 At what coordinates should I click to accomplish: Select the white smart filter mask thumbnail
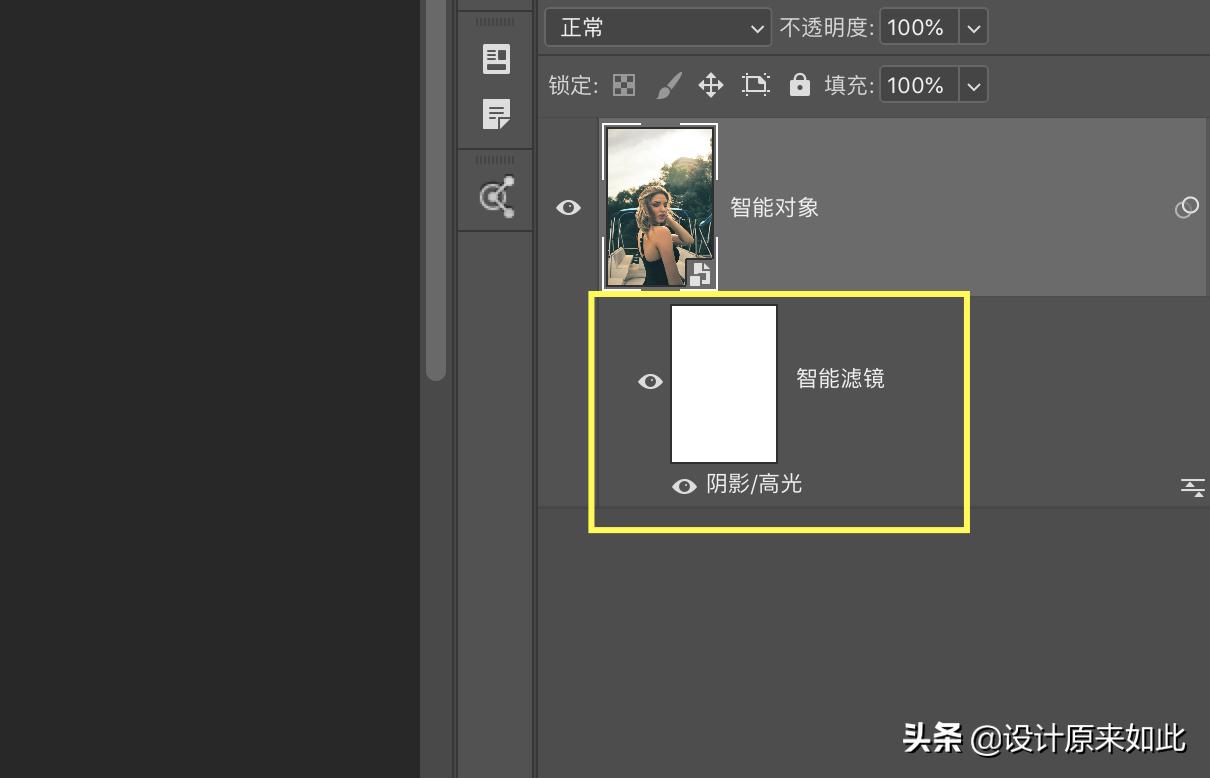tap(724, 383)
